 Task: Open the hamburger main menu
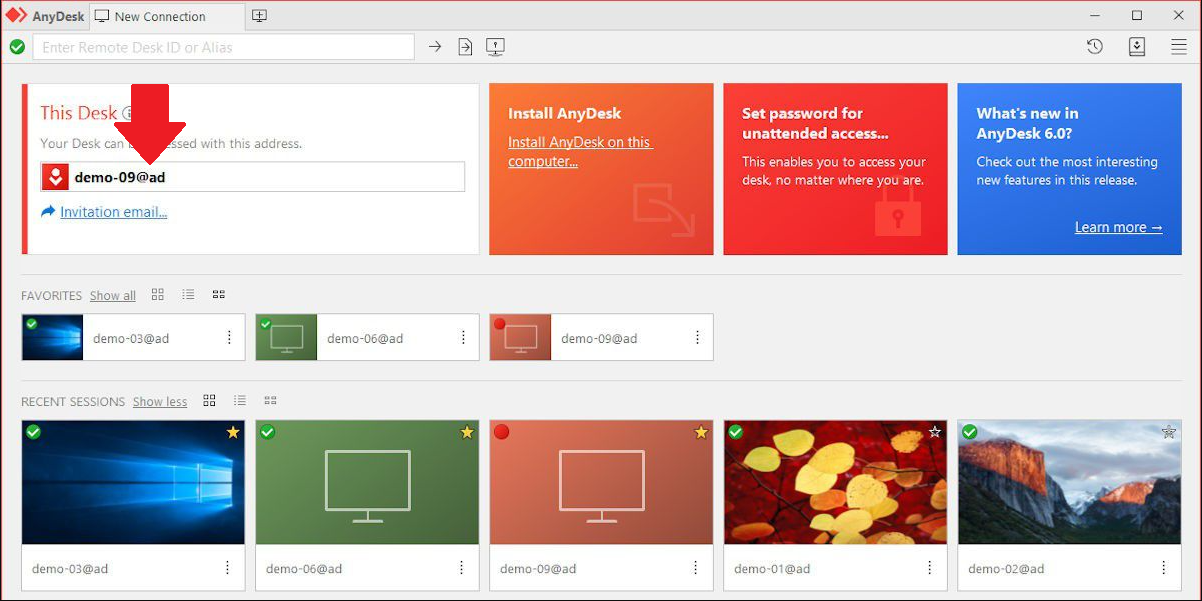(x=1179, y=47)
